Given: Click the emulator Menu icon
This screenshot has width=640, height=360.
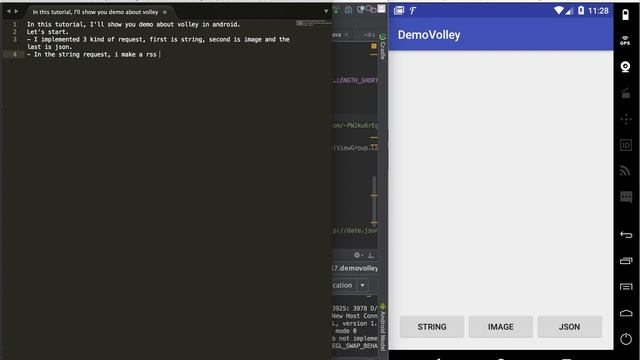Looking at the screenshot, I should 626,287.
